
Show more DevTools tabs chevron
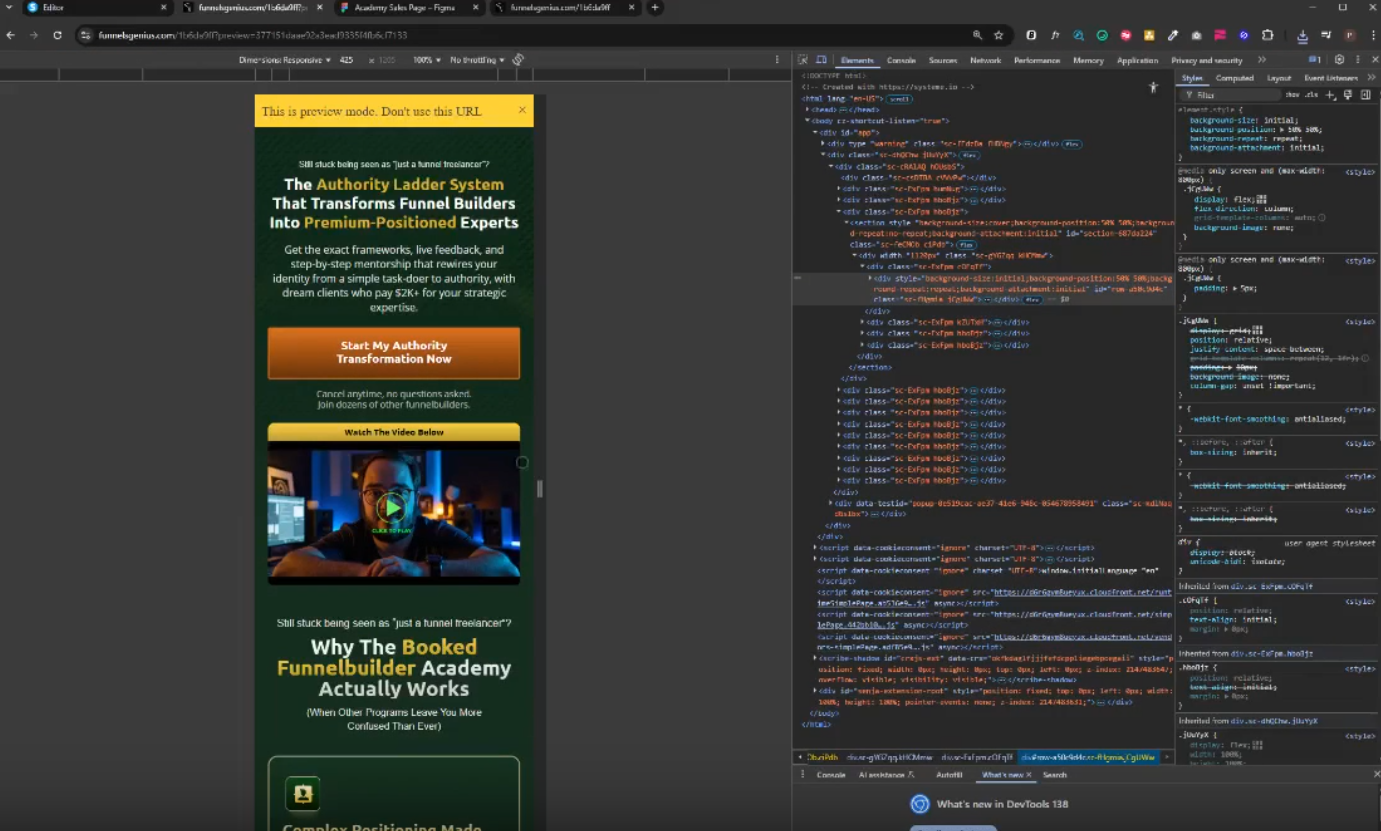[x=1262, y=60]
